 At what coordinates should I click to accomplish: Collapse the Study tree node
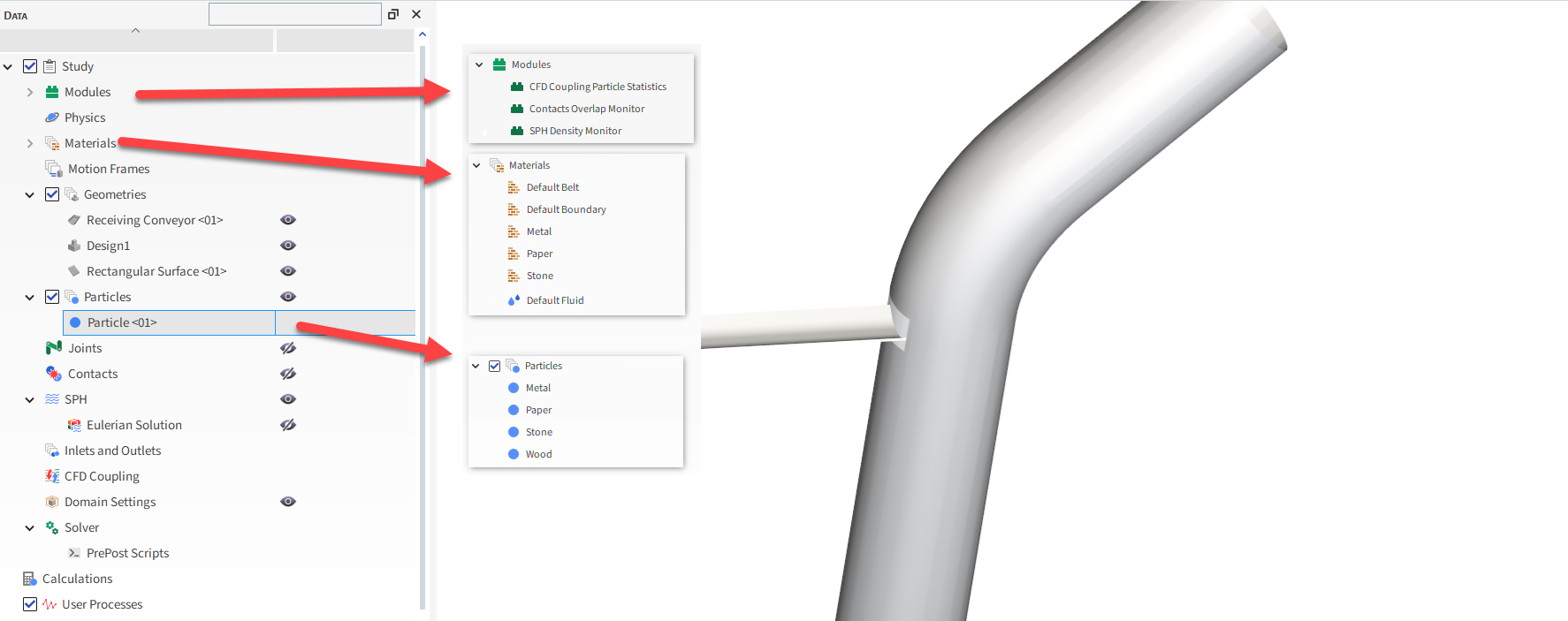[8, 66]
